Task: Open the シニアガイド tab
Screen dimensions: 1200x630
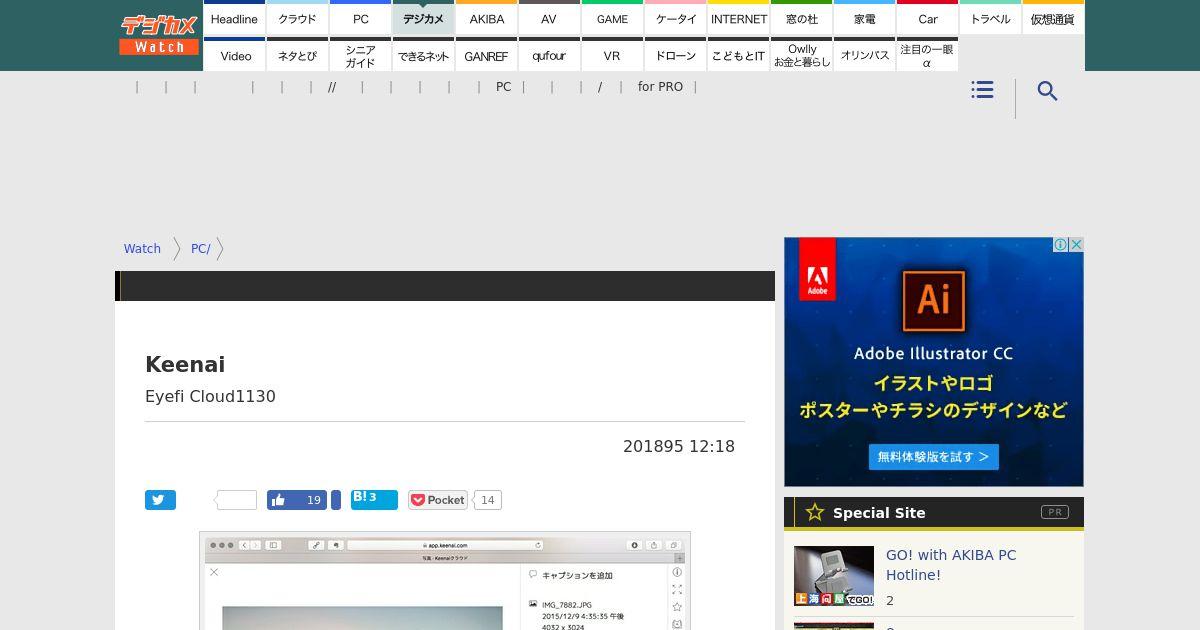Action: [360, 55]
